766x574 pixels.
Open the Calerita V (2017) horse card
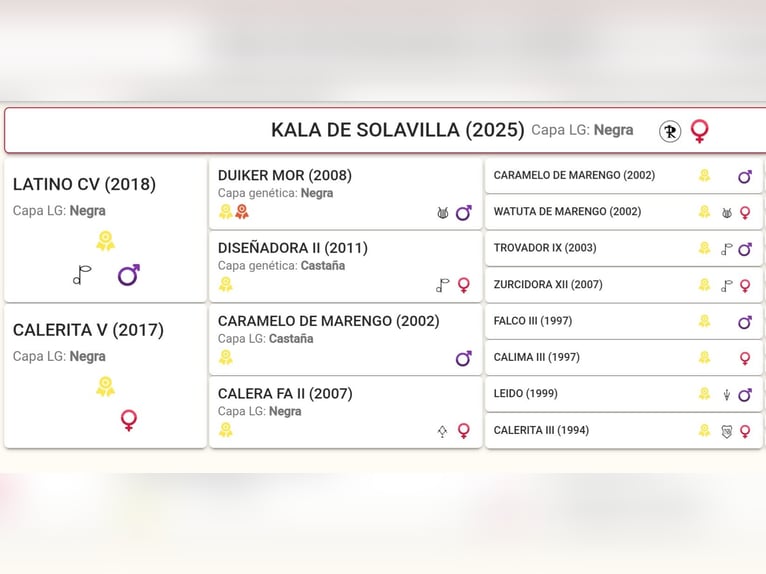(106, 376)
